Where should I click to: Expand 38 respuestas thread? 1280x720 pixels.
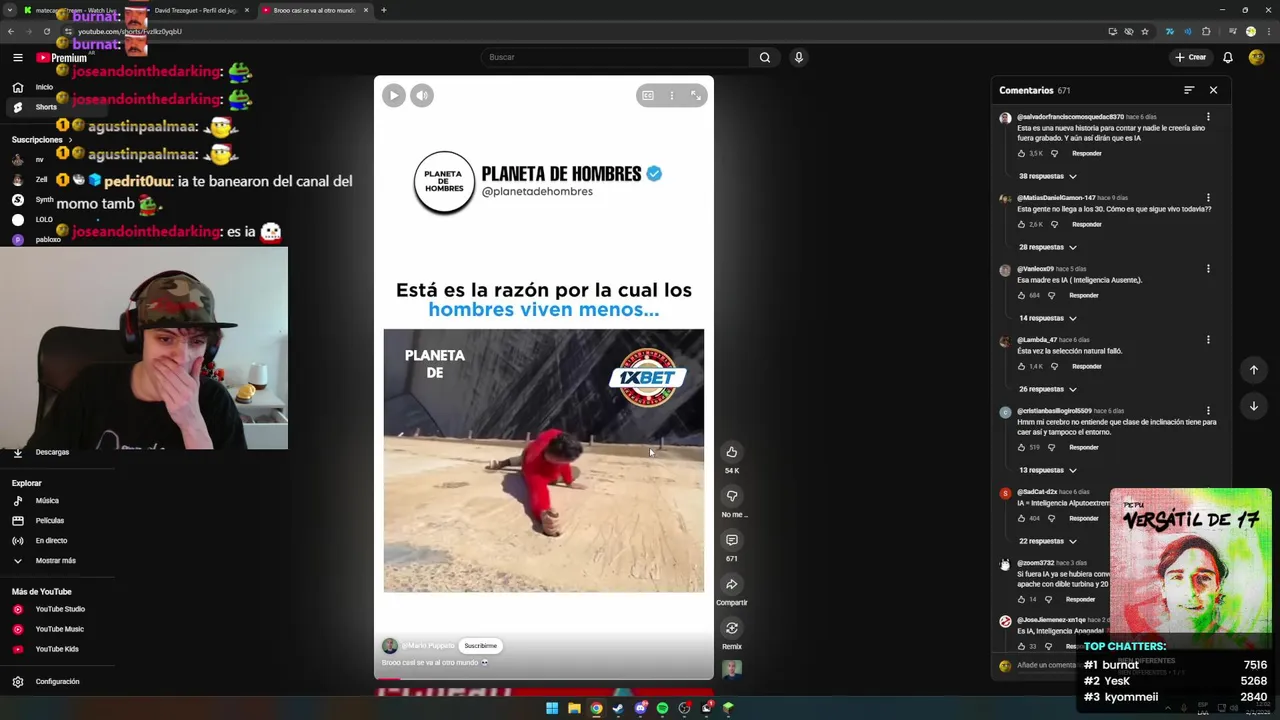(x=1047, y=176)
